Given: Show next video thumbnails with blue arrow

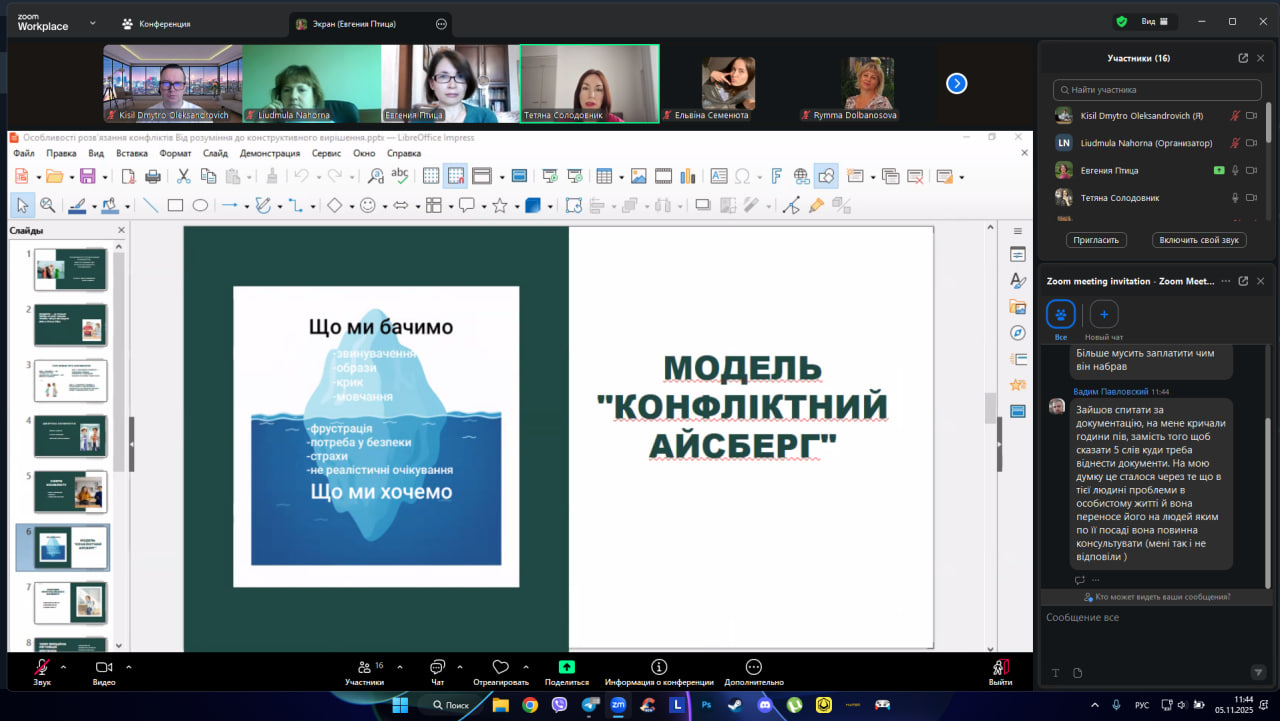Looking at the screenshot, I should point(957,84).
